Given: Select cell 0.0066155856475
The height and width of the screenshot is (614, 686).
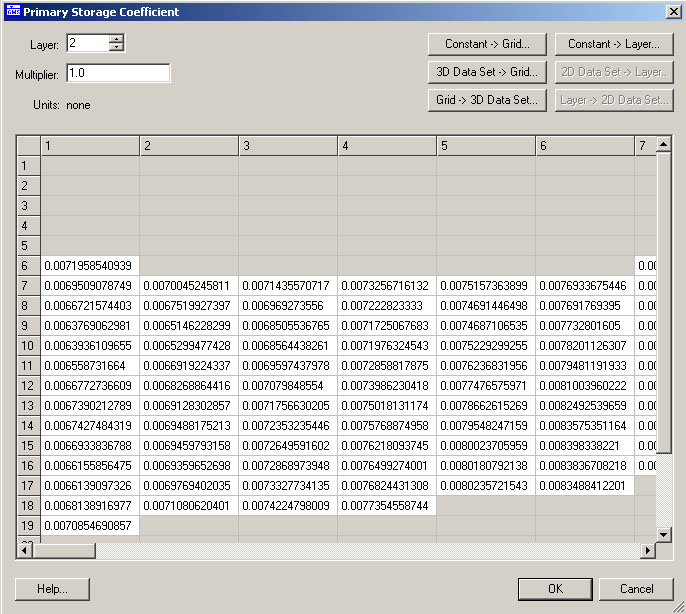Looking at the screenshot, I should (90, 466).
